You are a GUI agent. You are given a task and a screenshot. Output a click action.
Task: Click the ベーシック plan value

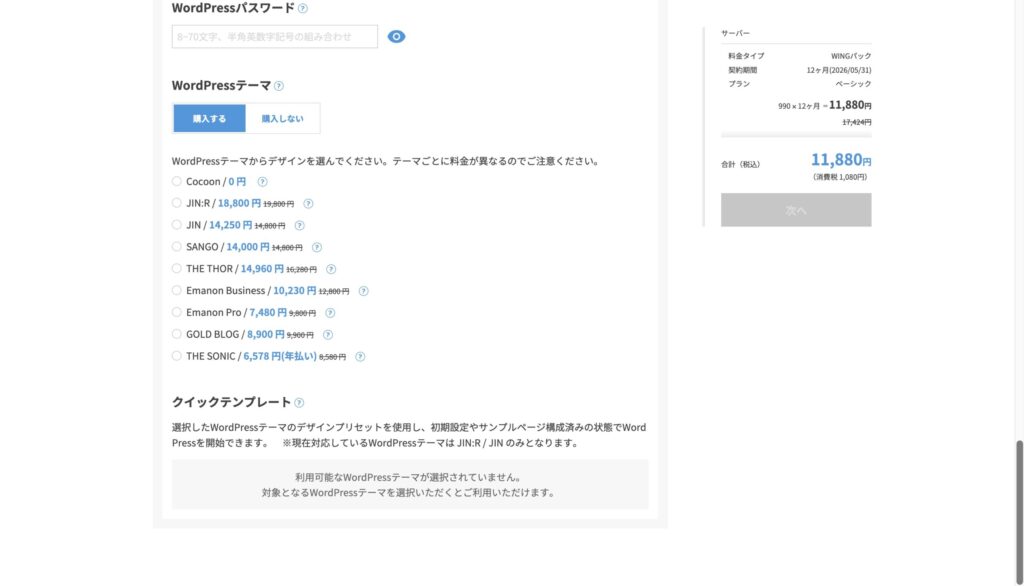(853, 84)
